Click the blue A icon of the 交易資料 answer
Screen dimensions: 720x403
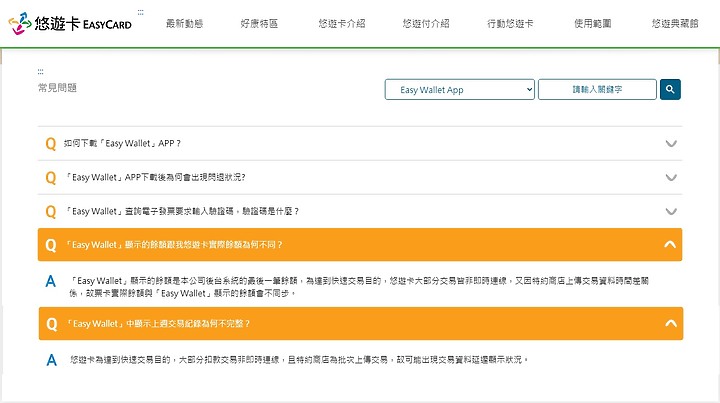(51, 360)
